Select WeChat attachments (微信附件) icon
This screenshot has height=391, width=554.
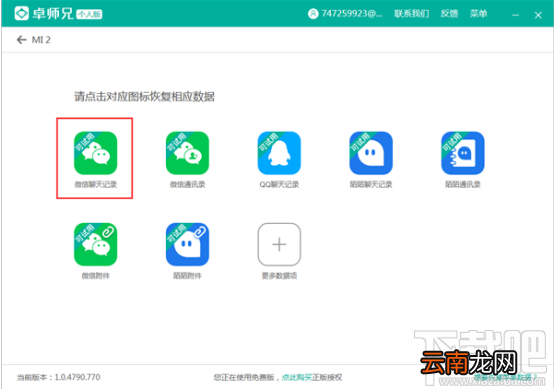(x=95, y=244)
